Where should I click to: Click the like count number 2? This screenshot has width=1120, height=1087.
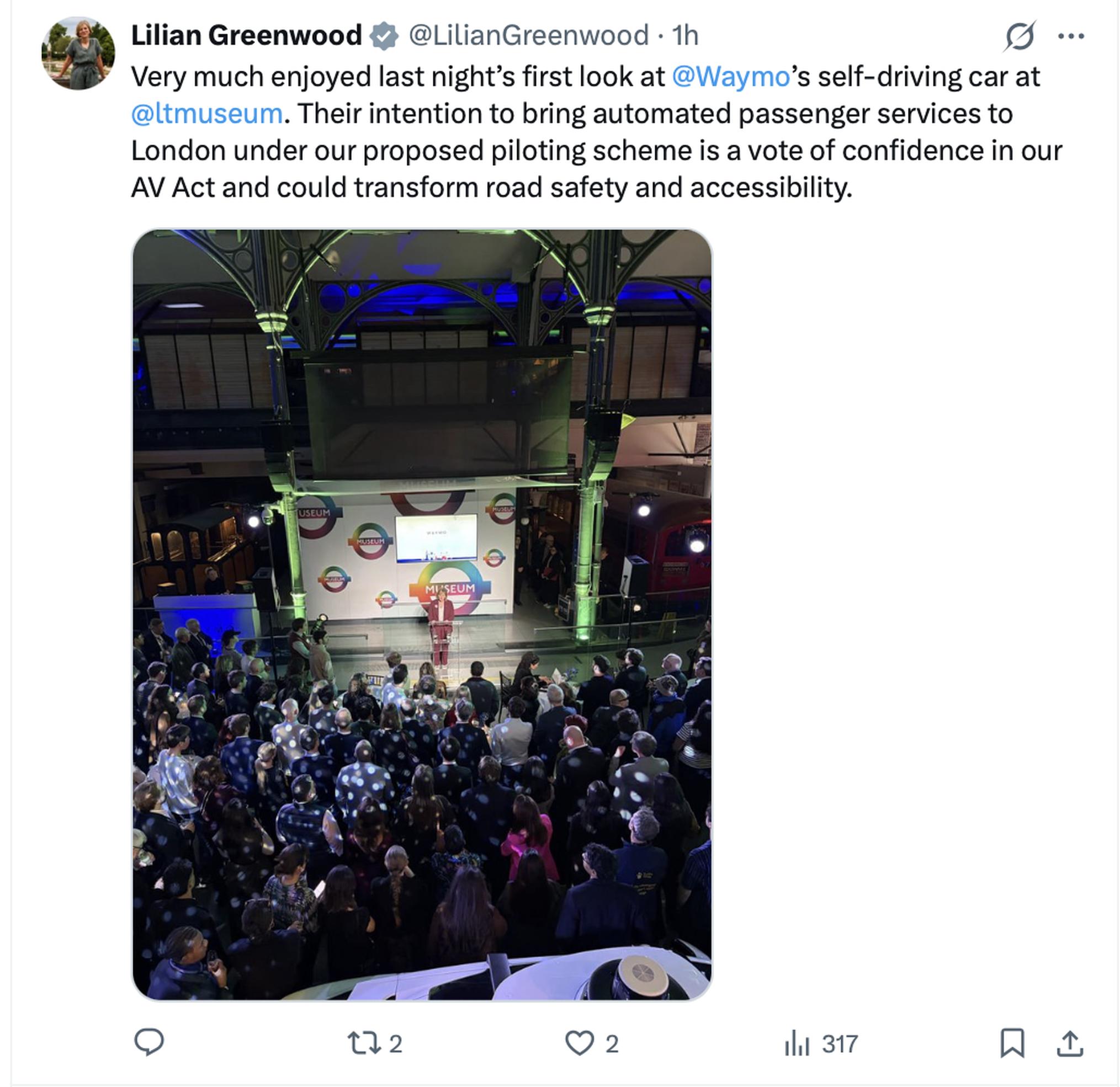pyautogui.click(x=612, y=1044)
